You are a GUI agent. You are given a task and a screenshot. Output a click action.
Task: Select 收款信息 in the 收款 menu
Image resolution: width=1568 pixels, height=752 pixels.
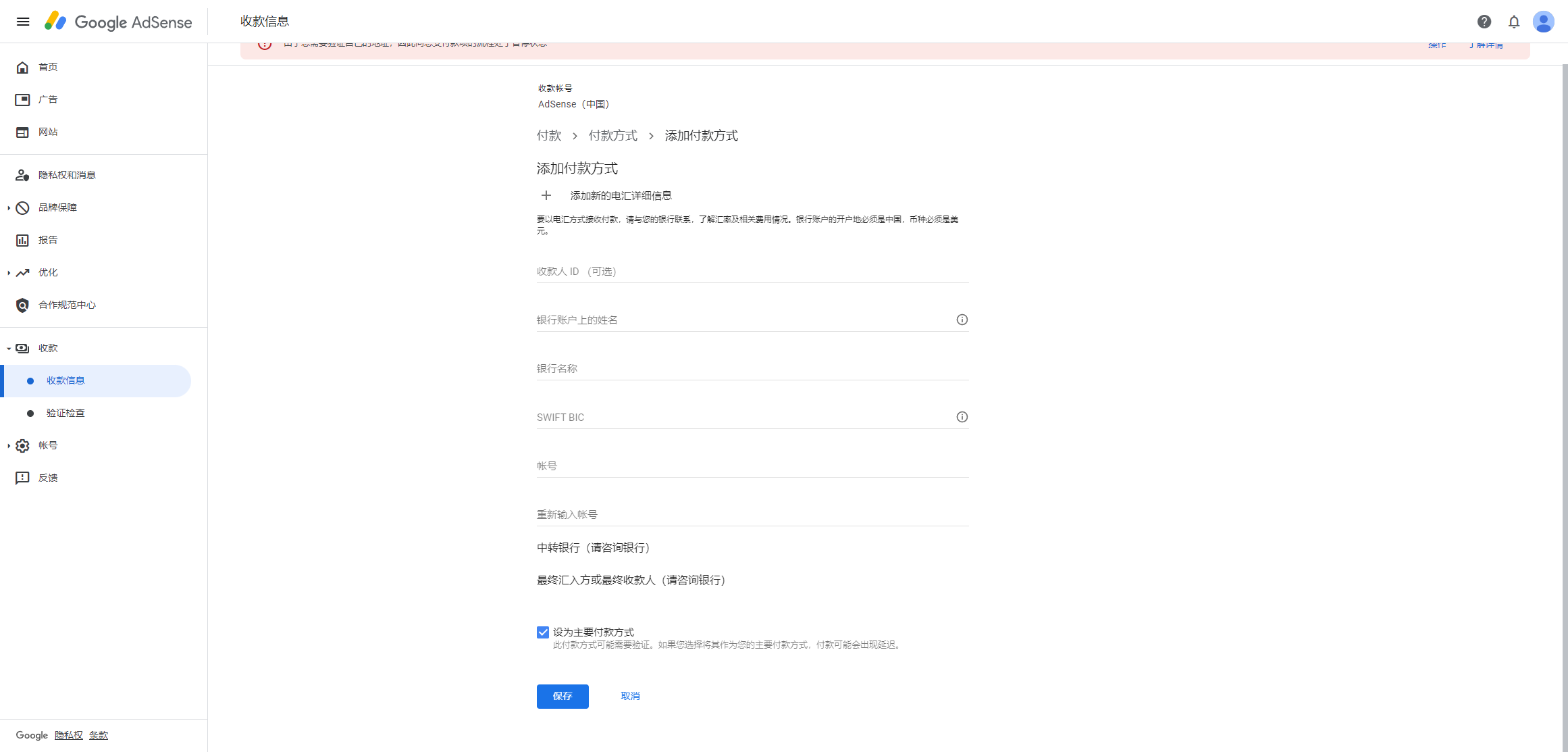(66, 380)
